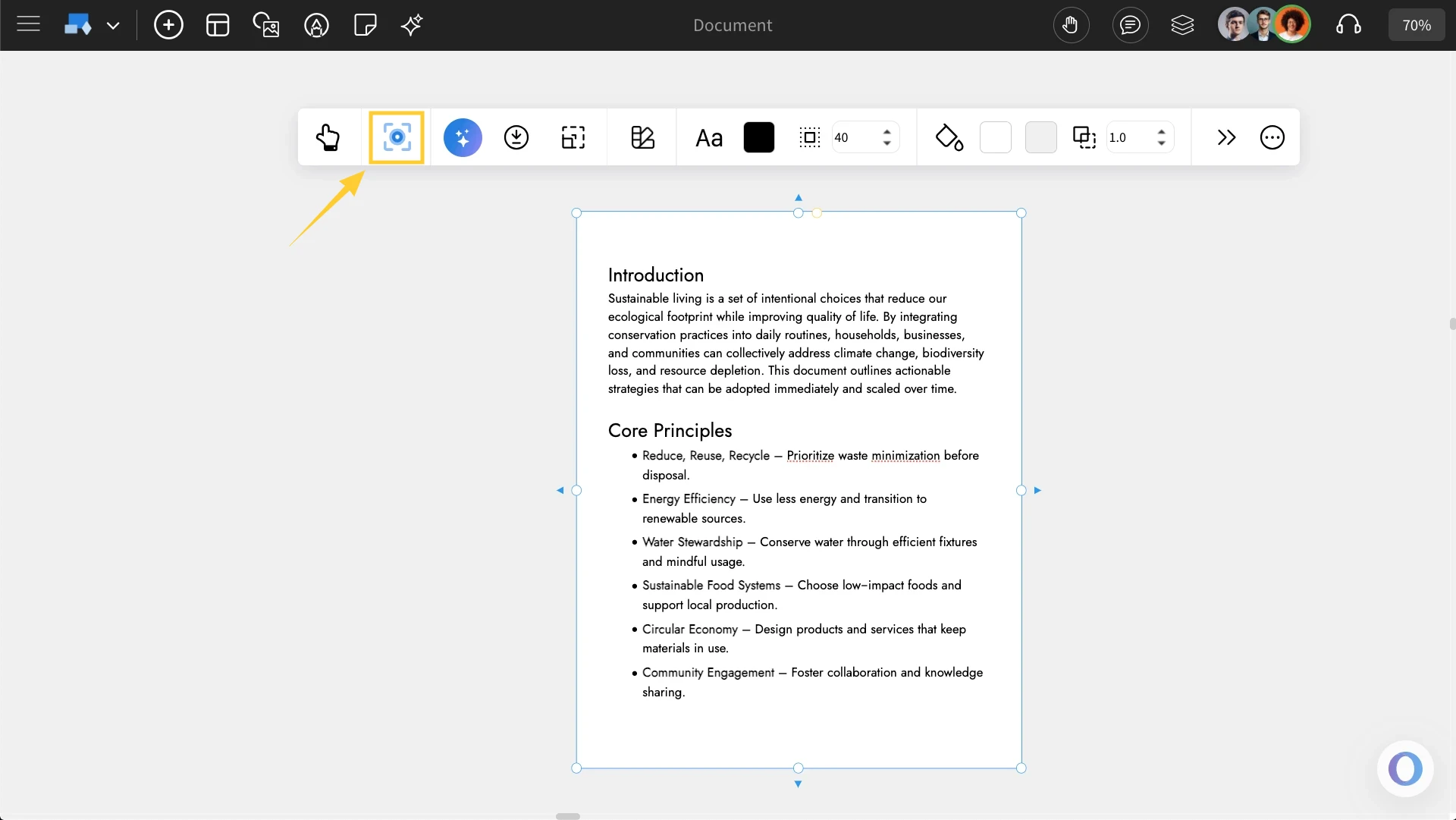The image size is (1456, 820).
Task: Expand the overflow chevron in the toolbar
Action: 1226,137
